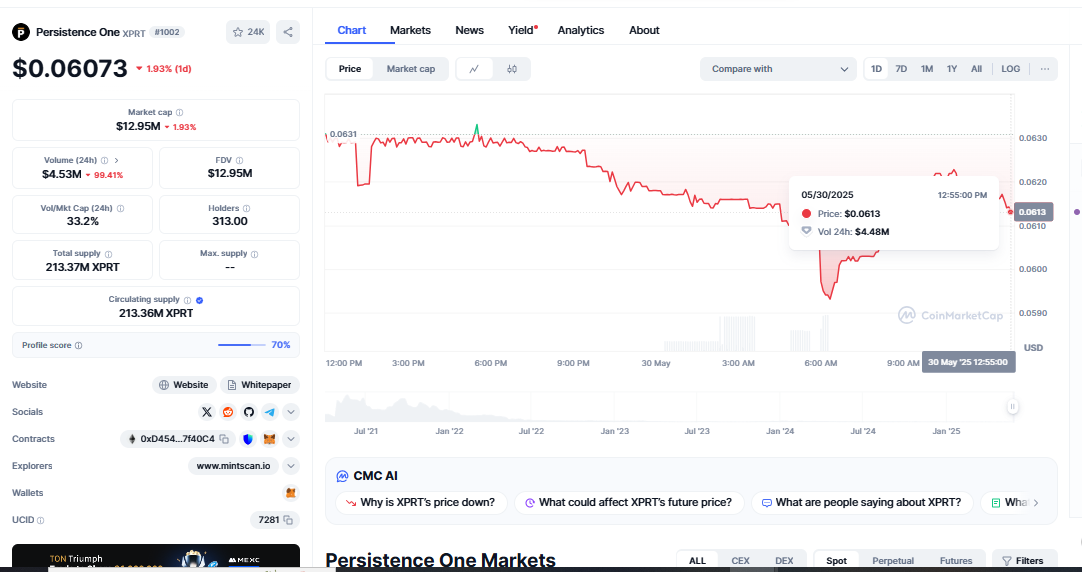Open the Filters button in Markets
This screenshot has height=572, width=1082.
point(1023,560)
